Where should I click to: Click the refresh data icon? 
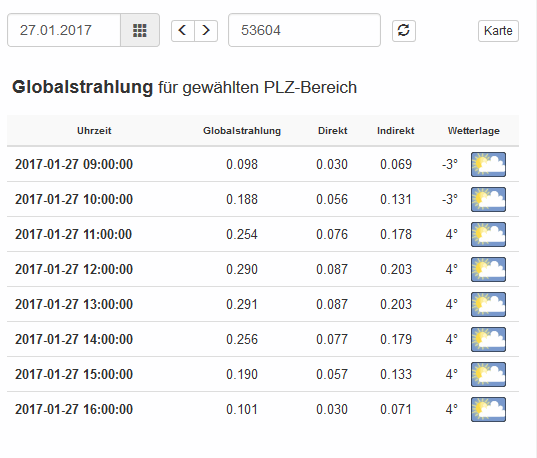tap(404, 30)
